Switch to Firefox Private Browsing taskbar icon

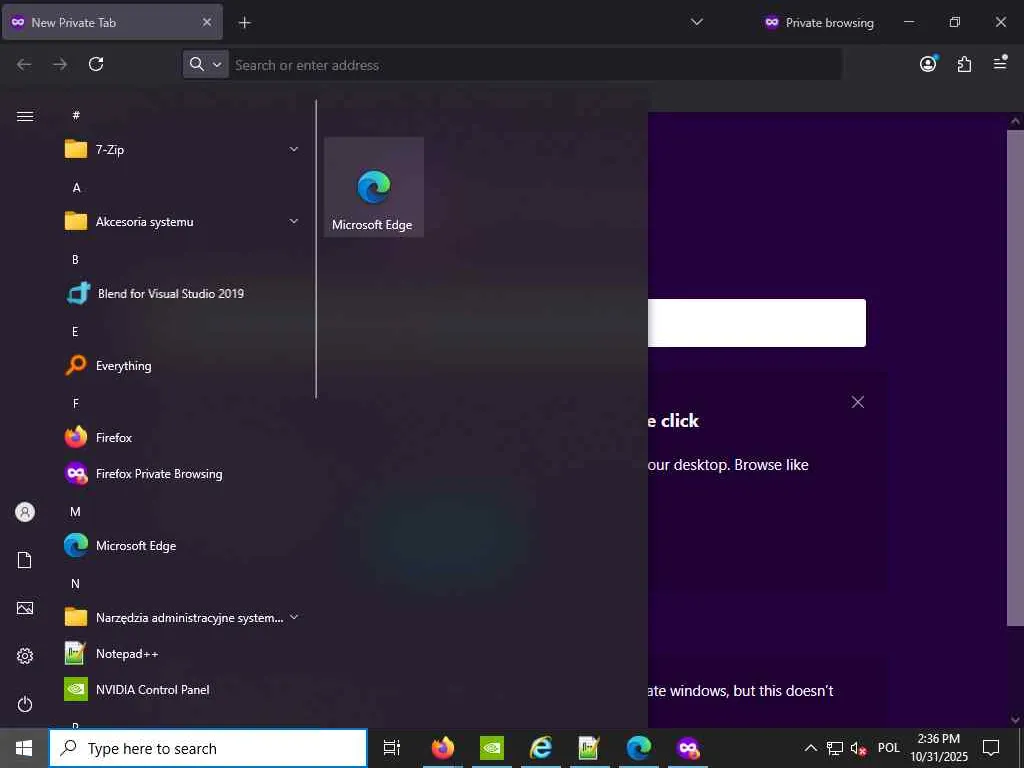[x=688, y=748]
